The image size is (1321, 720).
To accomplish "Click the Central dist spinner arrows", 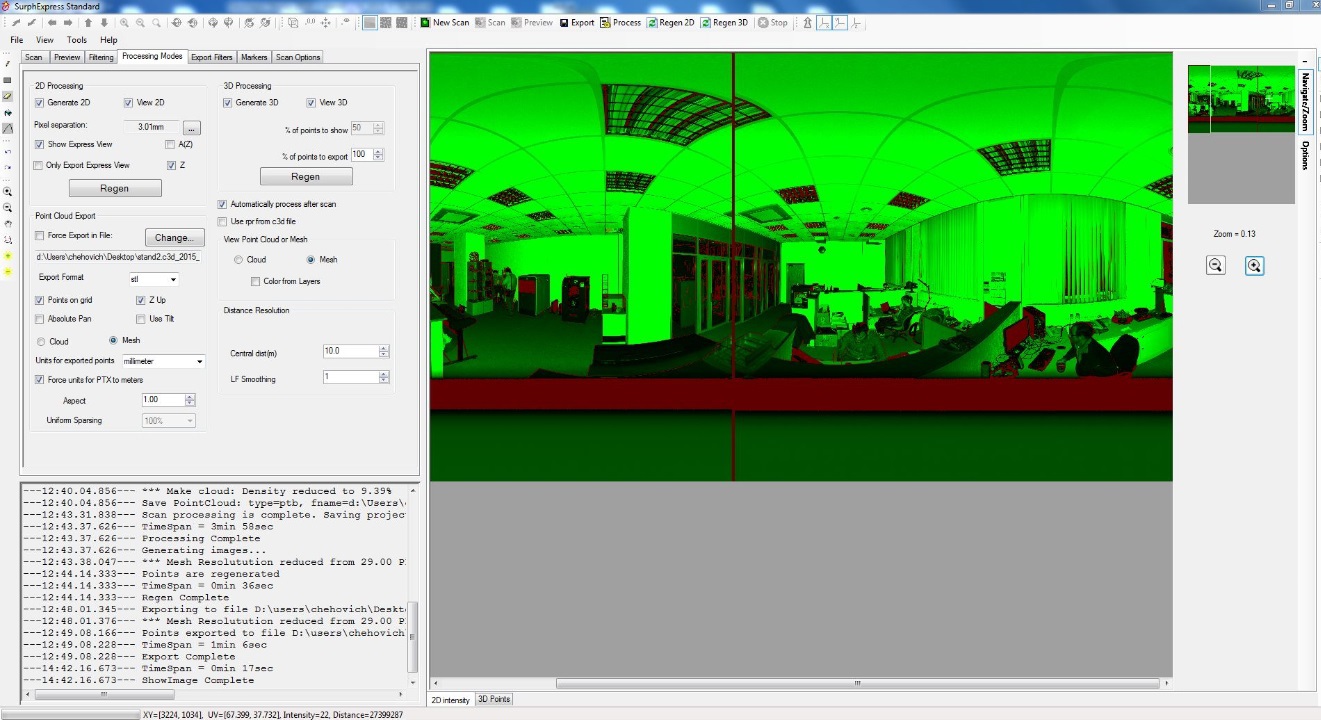I will click(x=384, y=352).
